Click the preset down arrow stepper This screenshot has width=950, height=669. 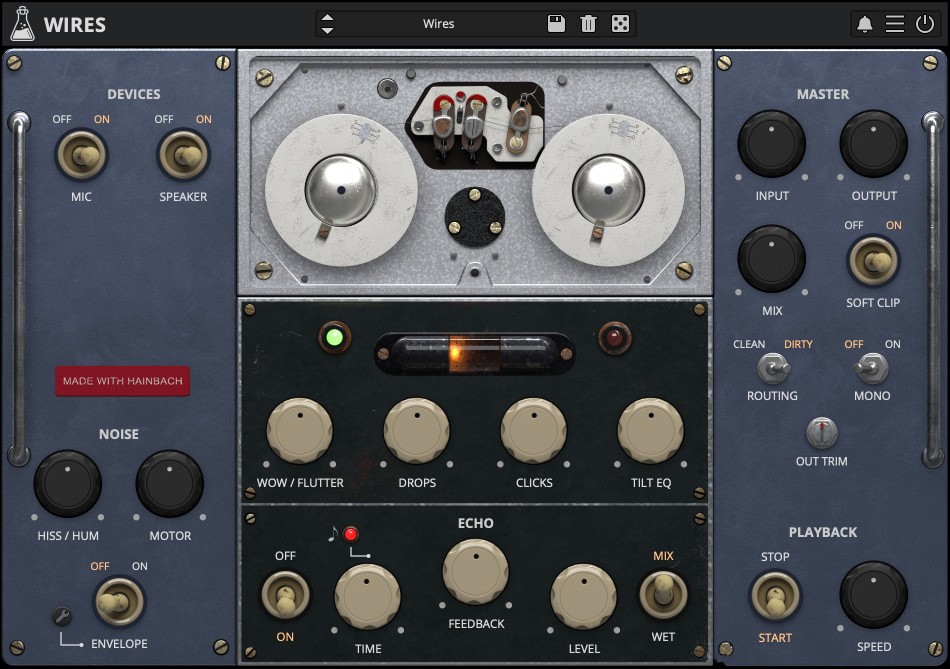[x=327, y=28]
